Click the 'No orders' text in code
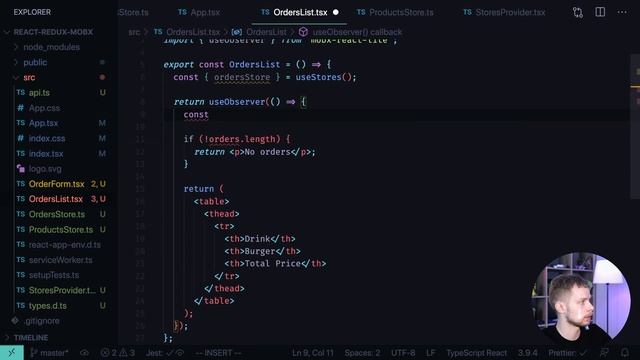 point(267,152)
